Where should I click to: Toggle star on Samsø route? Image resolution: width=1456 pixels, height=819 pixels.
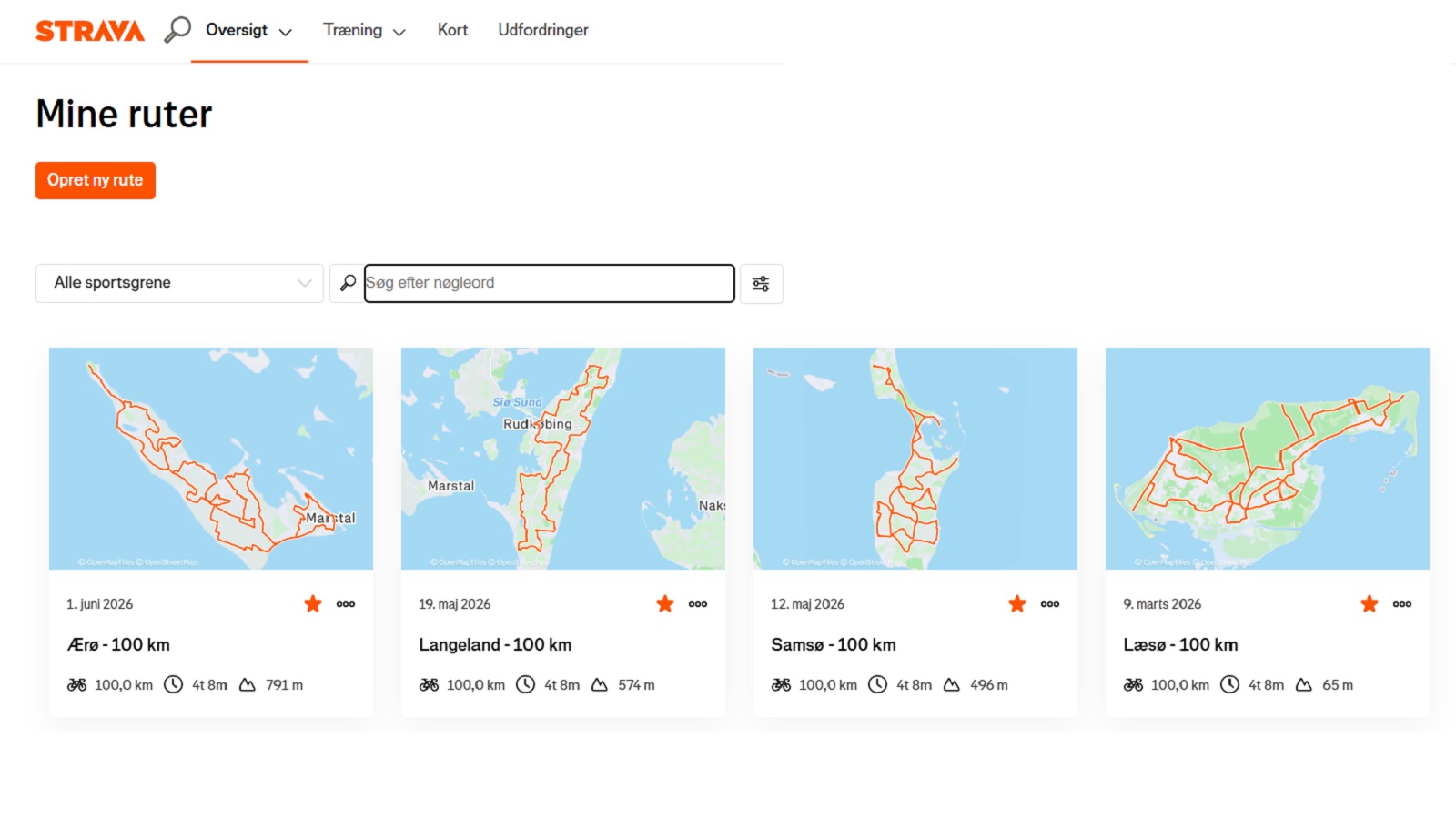[x=1017, y=604]
